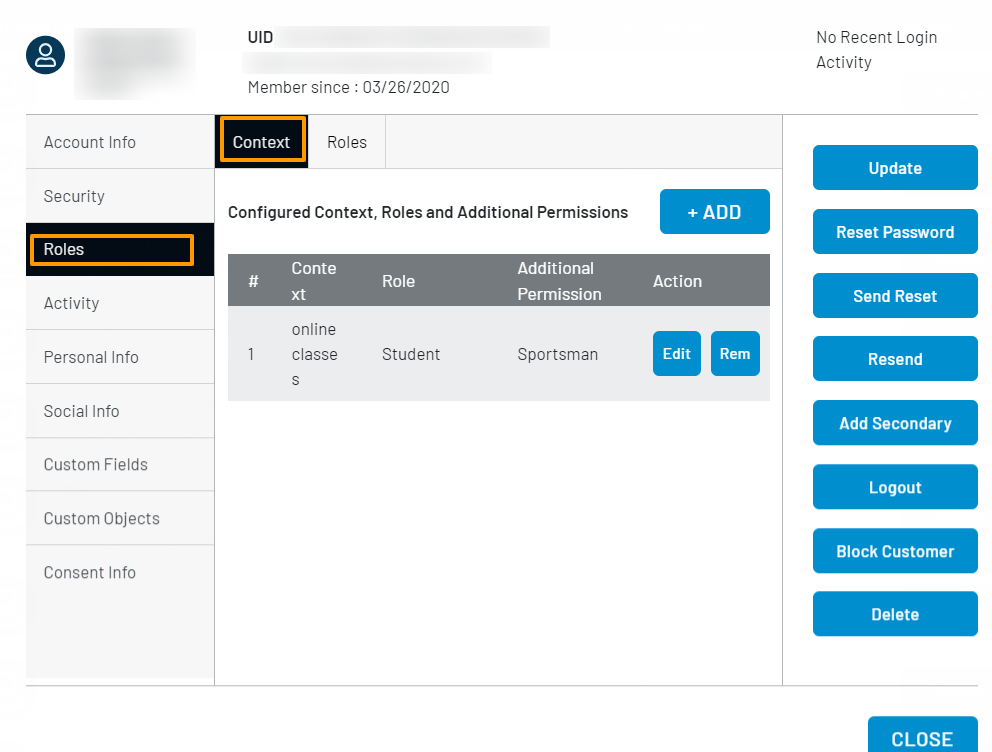
Task: Open Custom Fields
Action: coord(95,464)
